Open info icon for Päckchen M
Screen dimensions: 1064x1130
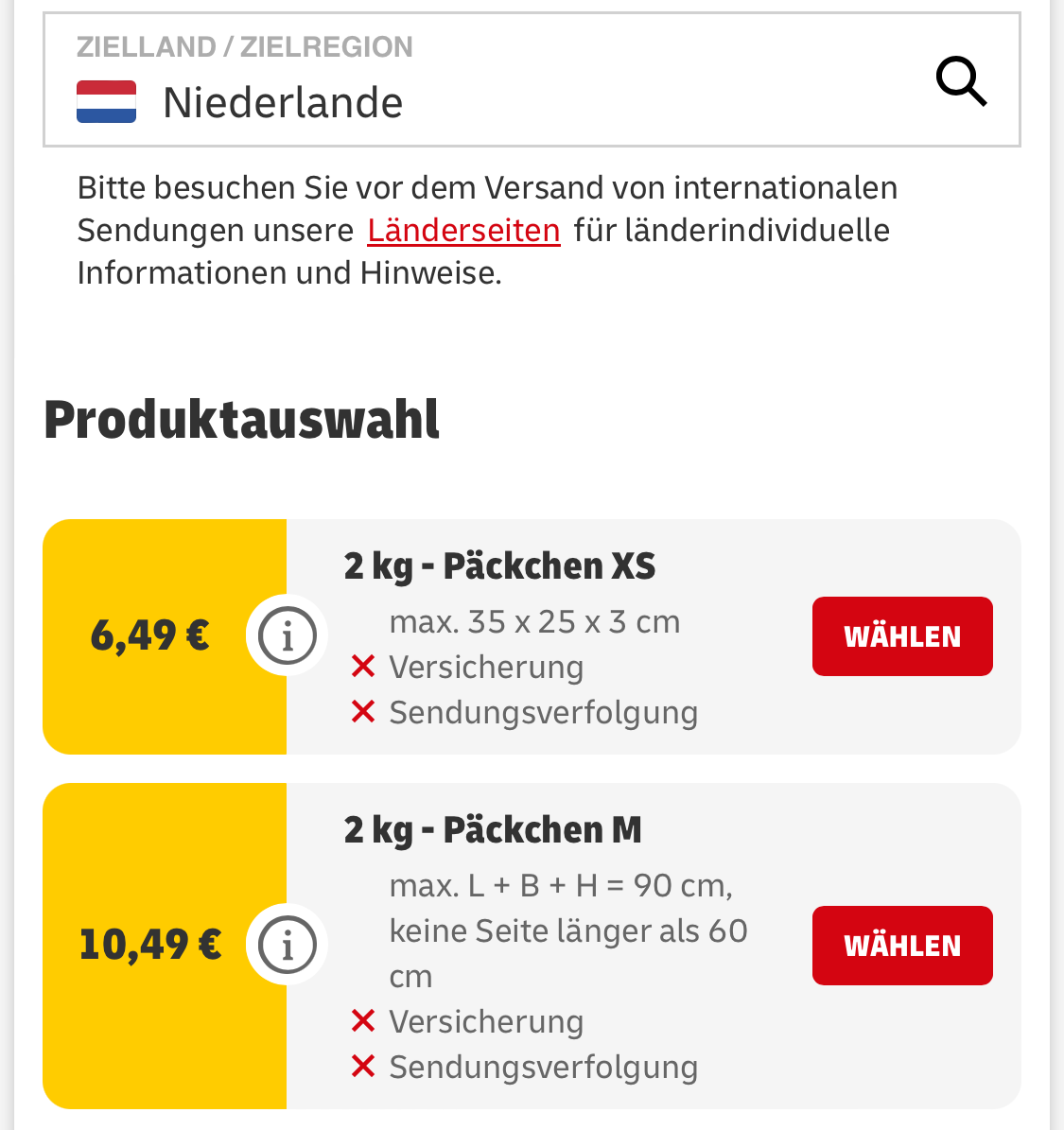click(x=287, y=945)
